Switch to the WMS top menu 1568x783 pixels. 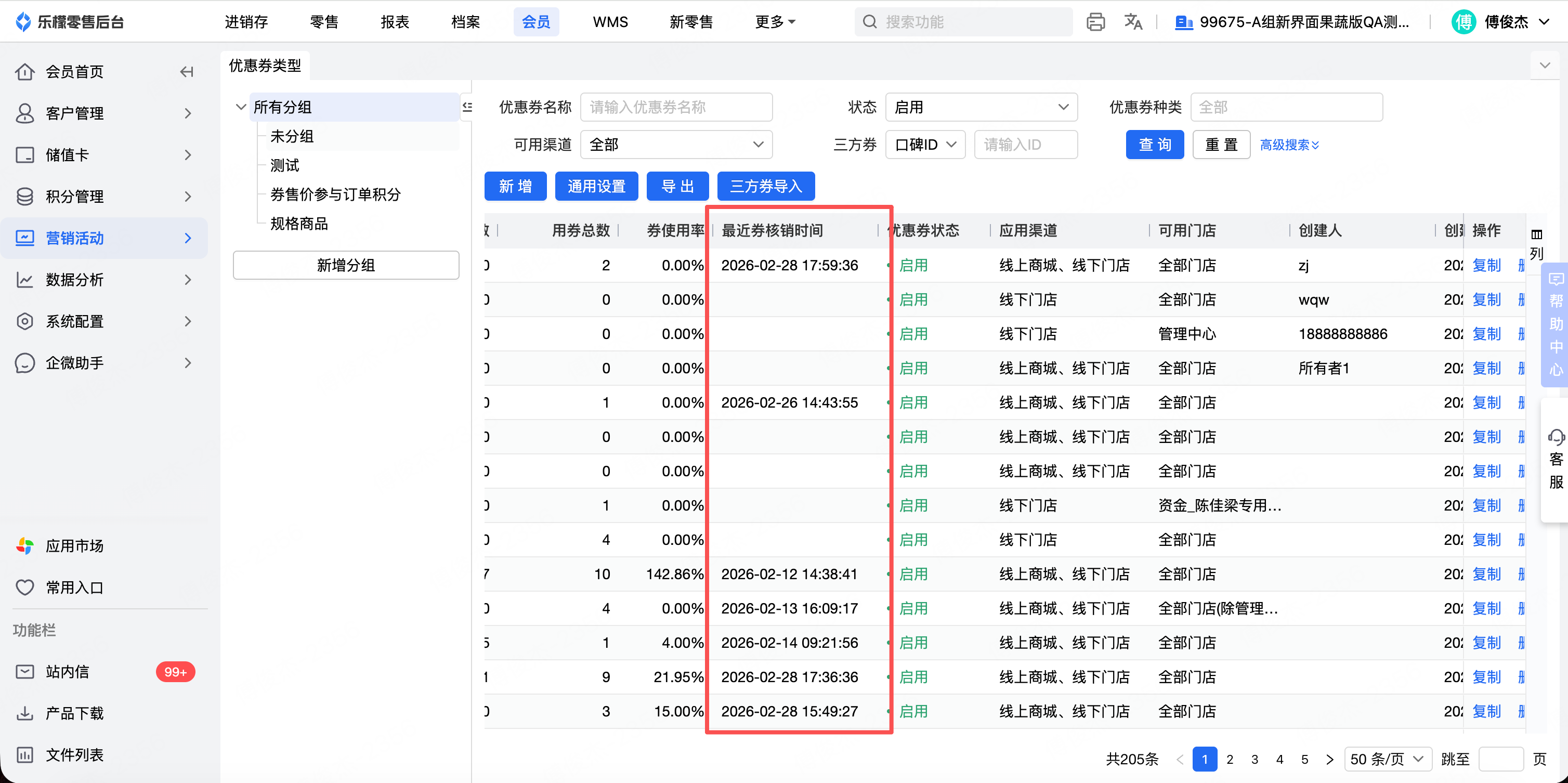pos(610,22)
